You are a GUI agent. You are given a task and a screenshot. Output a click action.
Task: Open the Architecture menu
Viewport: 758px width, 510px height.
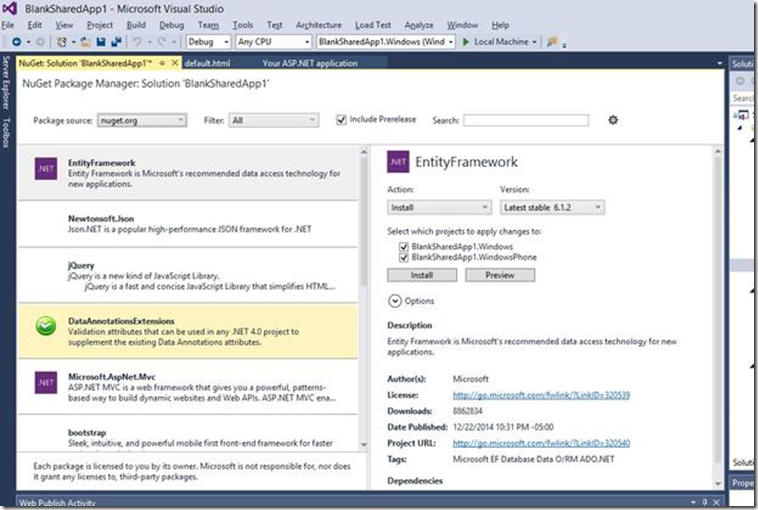click(x=318, y=25)
